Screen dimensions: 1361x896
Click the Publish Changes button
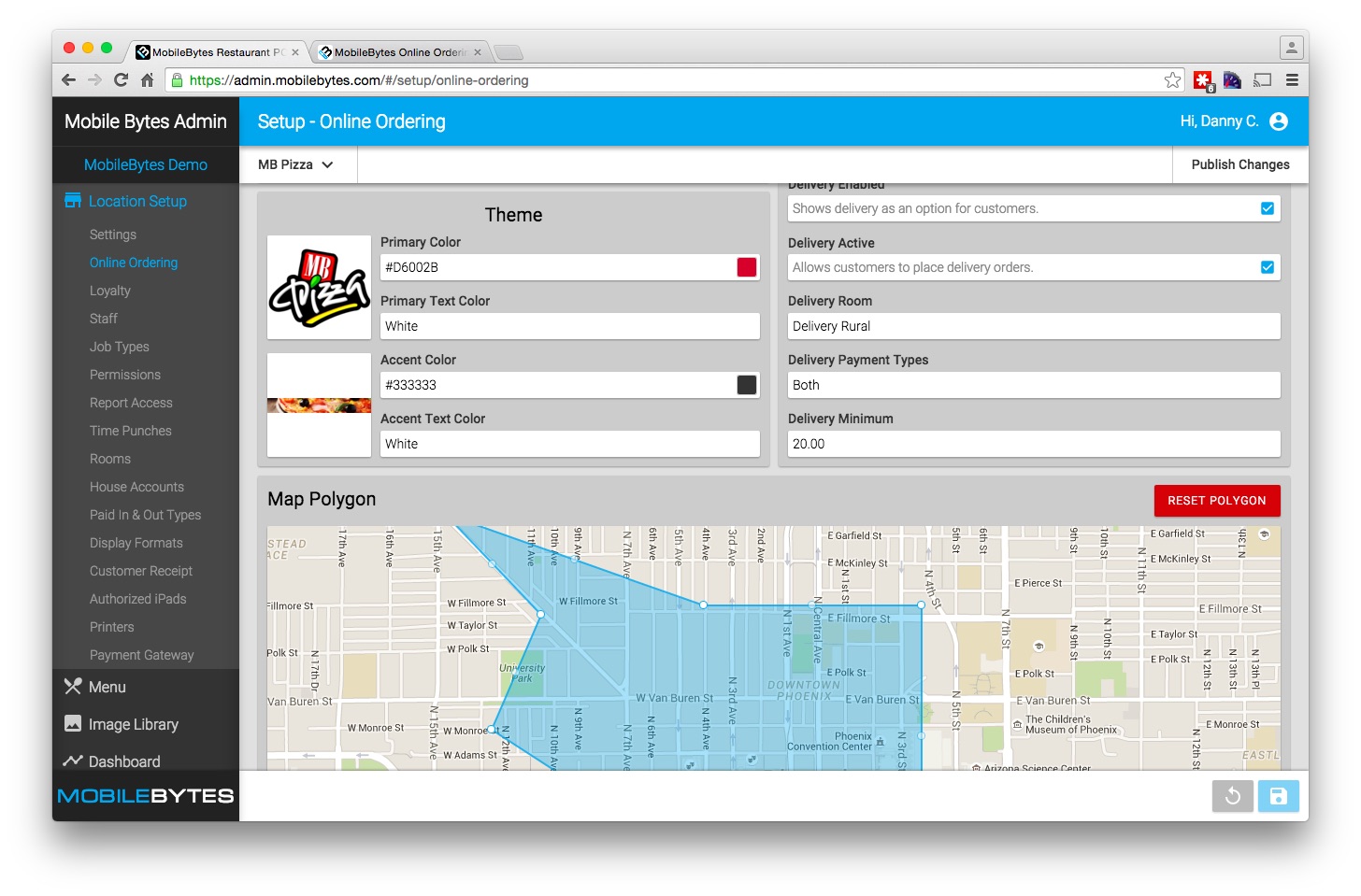[1240, 164]
